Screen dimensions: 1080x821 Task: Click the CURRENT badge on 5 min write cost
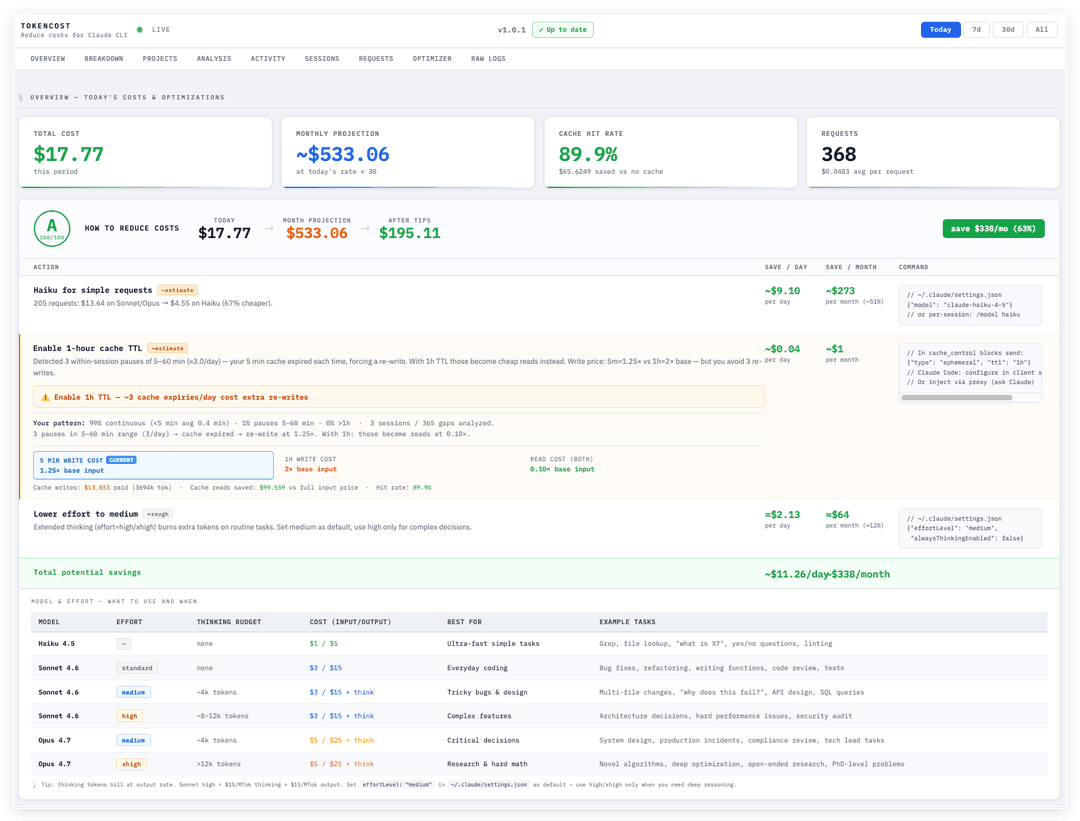[x=121, y=460]
